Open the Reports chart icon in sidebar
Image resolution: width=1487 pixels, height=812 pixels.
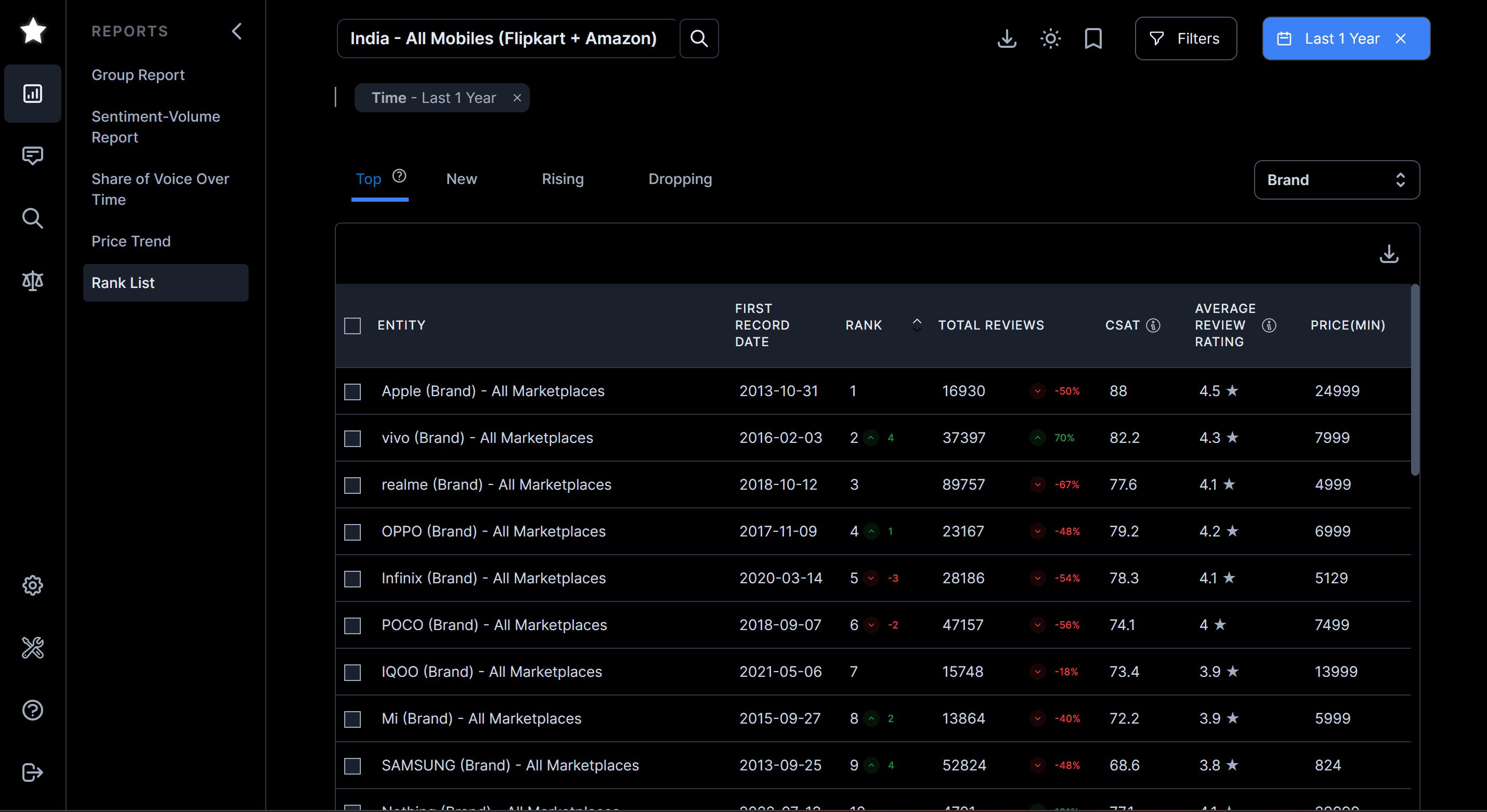click(x=33, y=94)
